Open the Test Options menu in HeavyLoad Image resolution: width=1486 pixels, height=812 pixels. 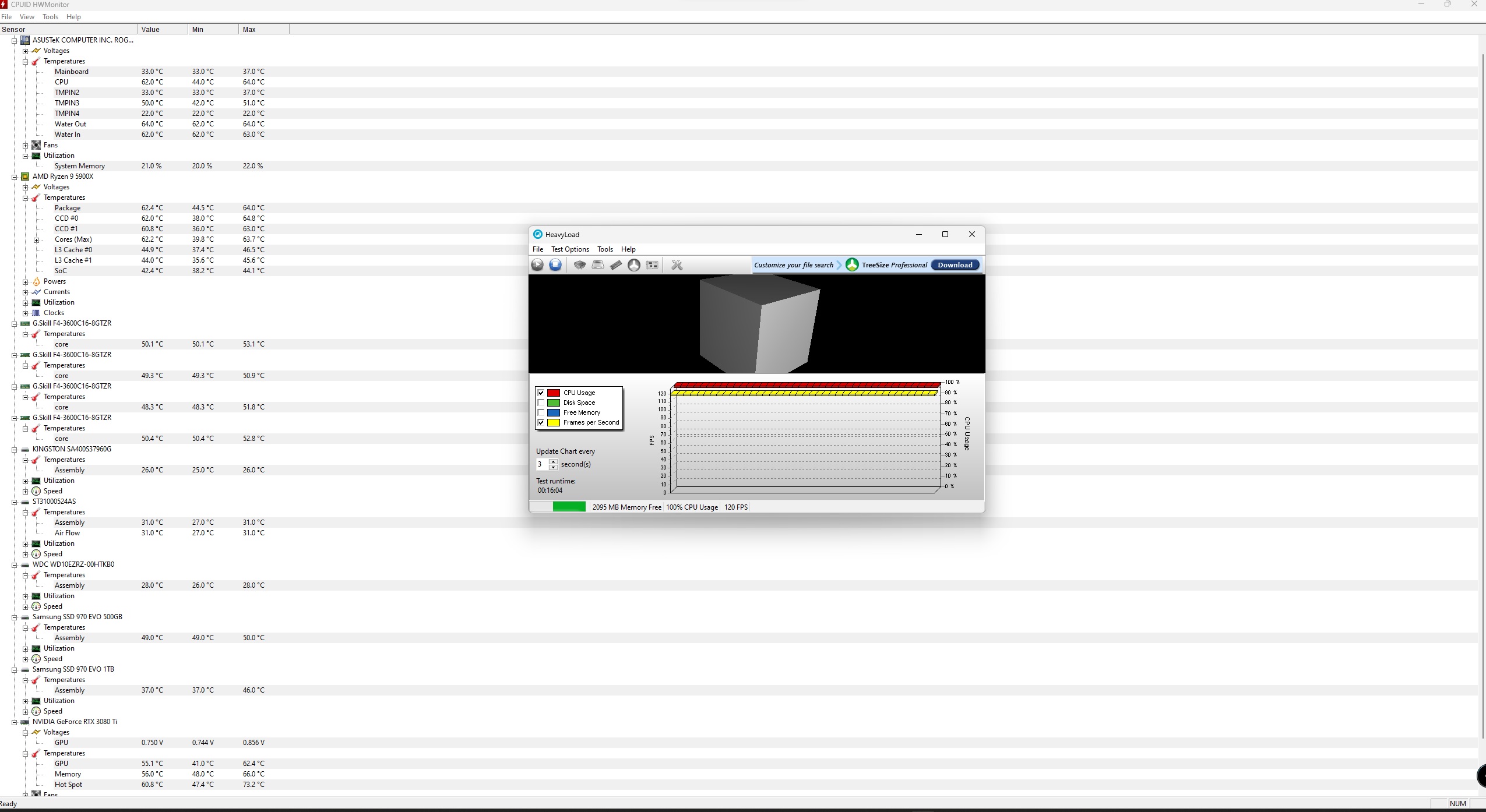pyautogui.click(x=569, y=249)
